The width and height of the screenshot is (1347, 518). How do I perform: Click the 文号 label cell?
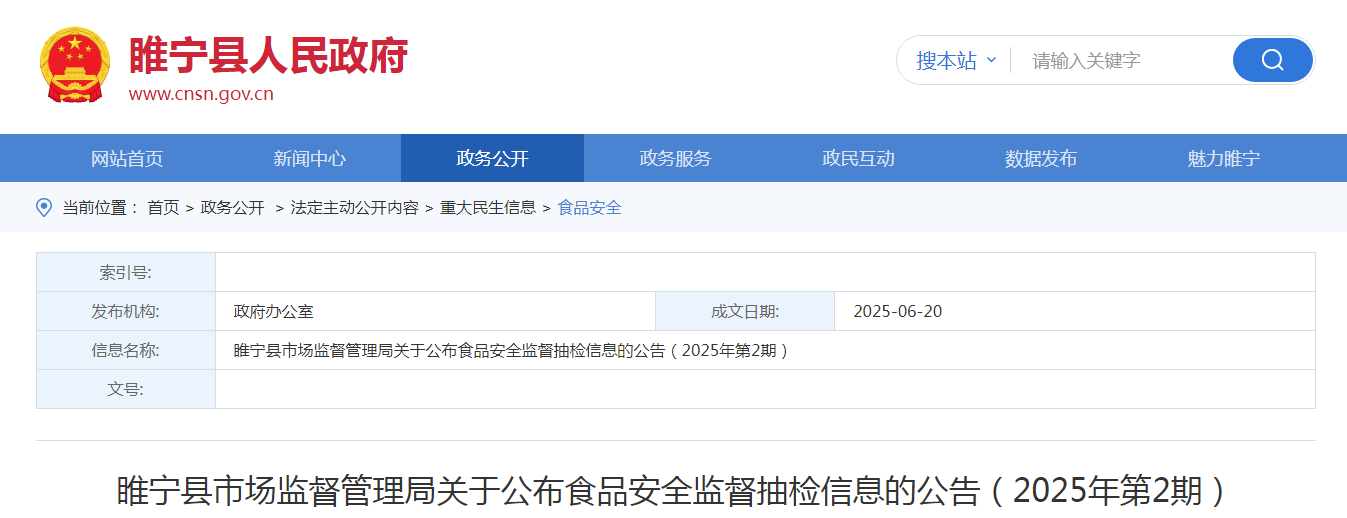click(126, 390)
